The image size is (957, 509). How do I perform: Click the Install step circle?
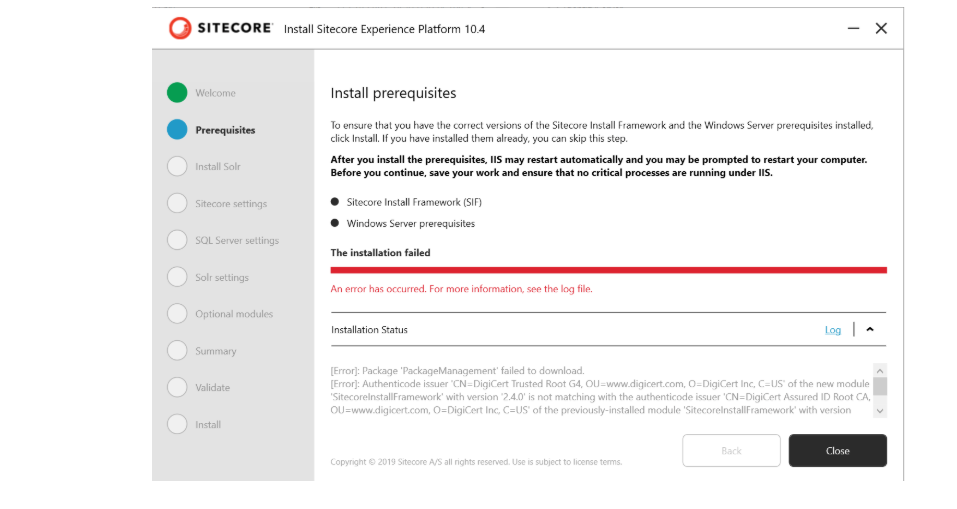click(177, 424)
